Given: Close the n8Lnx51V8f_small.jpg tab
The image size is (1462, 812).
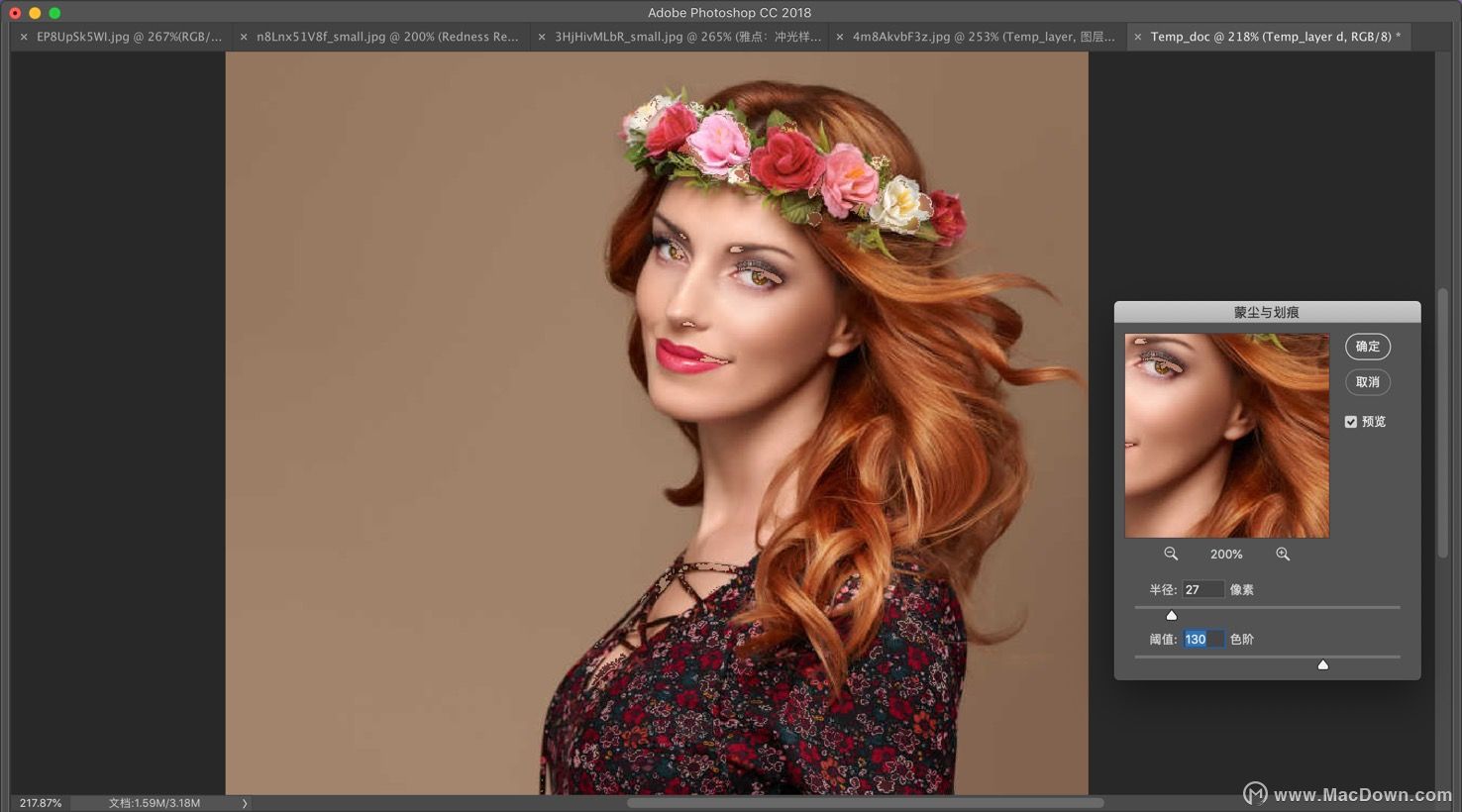Looking at the screenshot, I should 244,37.
